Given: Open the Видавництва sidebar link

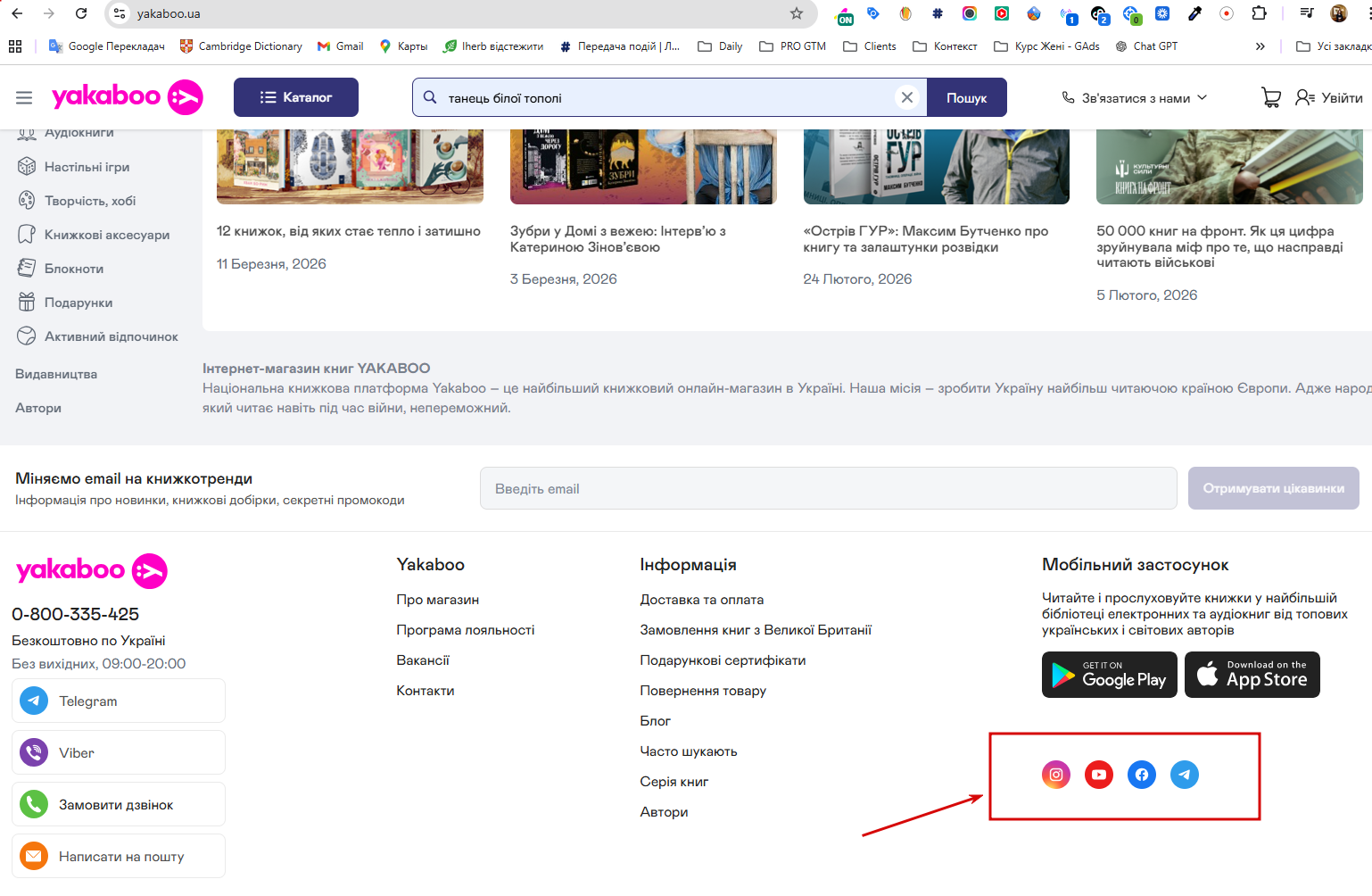Looking at the screenshot, I should (x=56, y=374).
